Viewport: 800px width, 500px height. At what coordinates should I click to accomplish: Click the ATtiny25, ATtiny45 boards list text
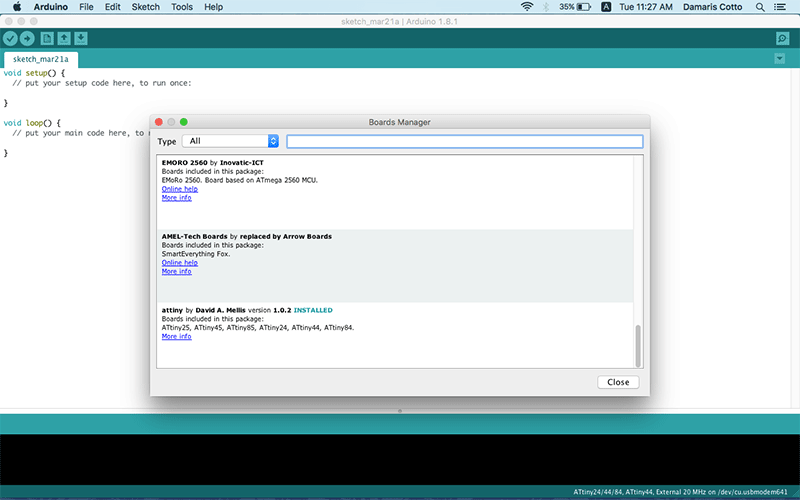[258, 328]
